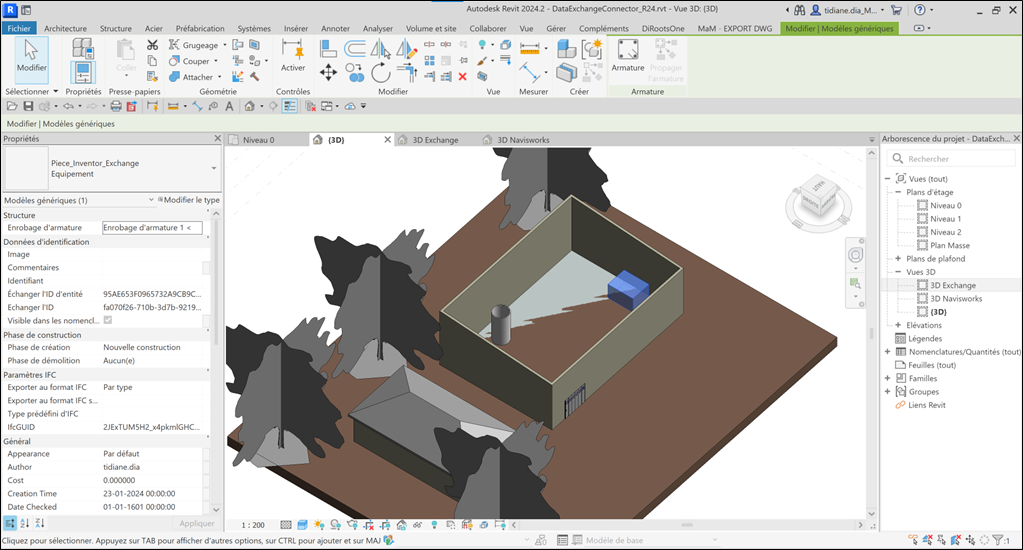The width and height of the screenshot is (1023, 550).
Task: Open the Fichier menu
Action: [19, 28]
